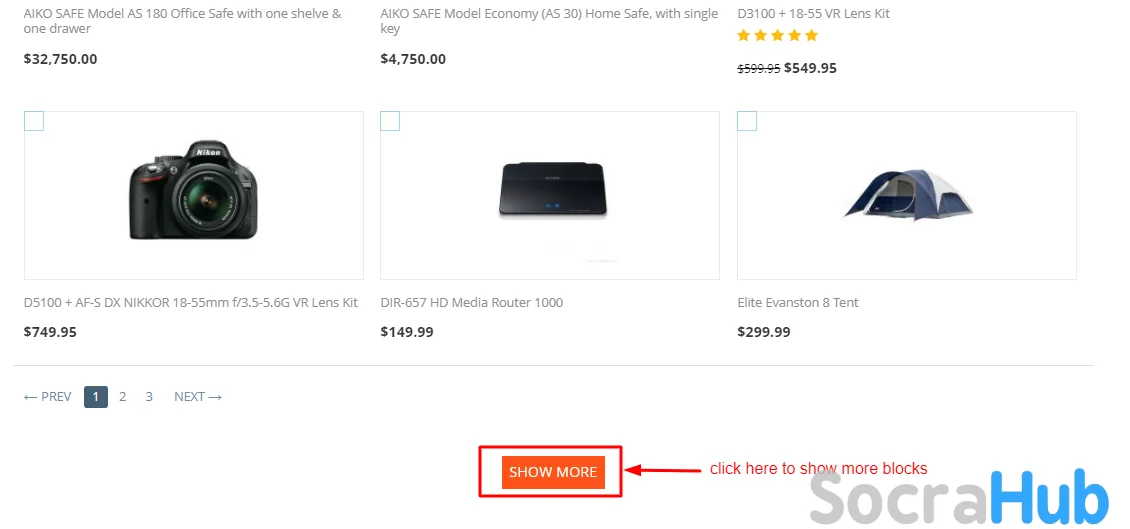Click the SHOW MORE button
The width and height of the screenshot is (1130, 529).
coord(553,472)
